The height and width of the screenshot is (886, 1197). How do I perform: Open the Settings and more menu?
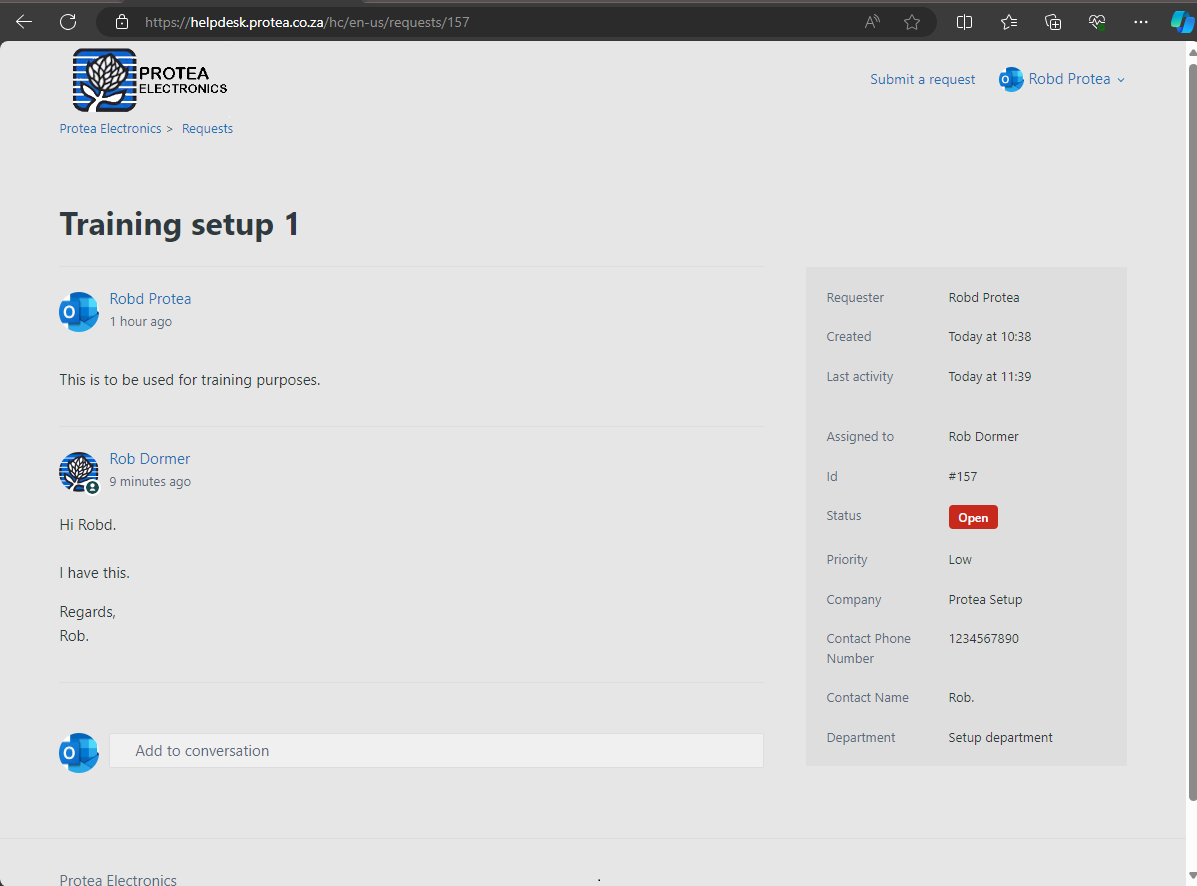[x=1140, y=21]
